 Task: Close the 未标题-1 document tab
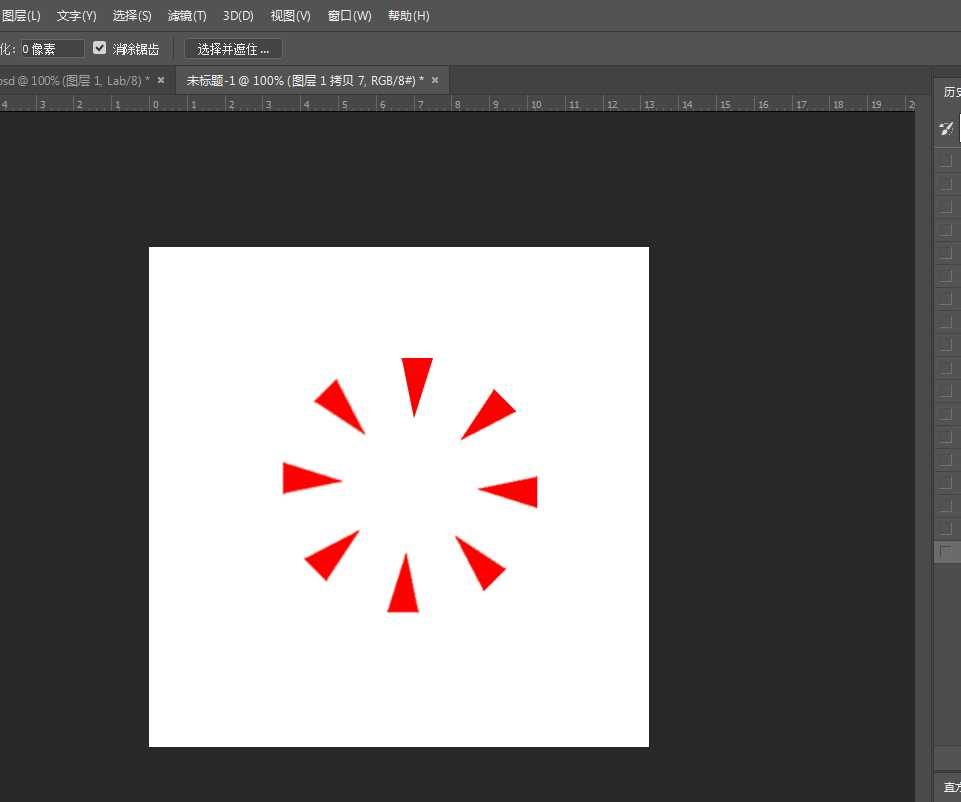[x=435, y=80]
